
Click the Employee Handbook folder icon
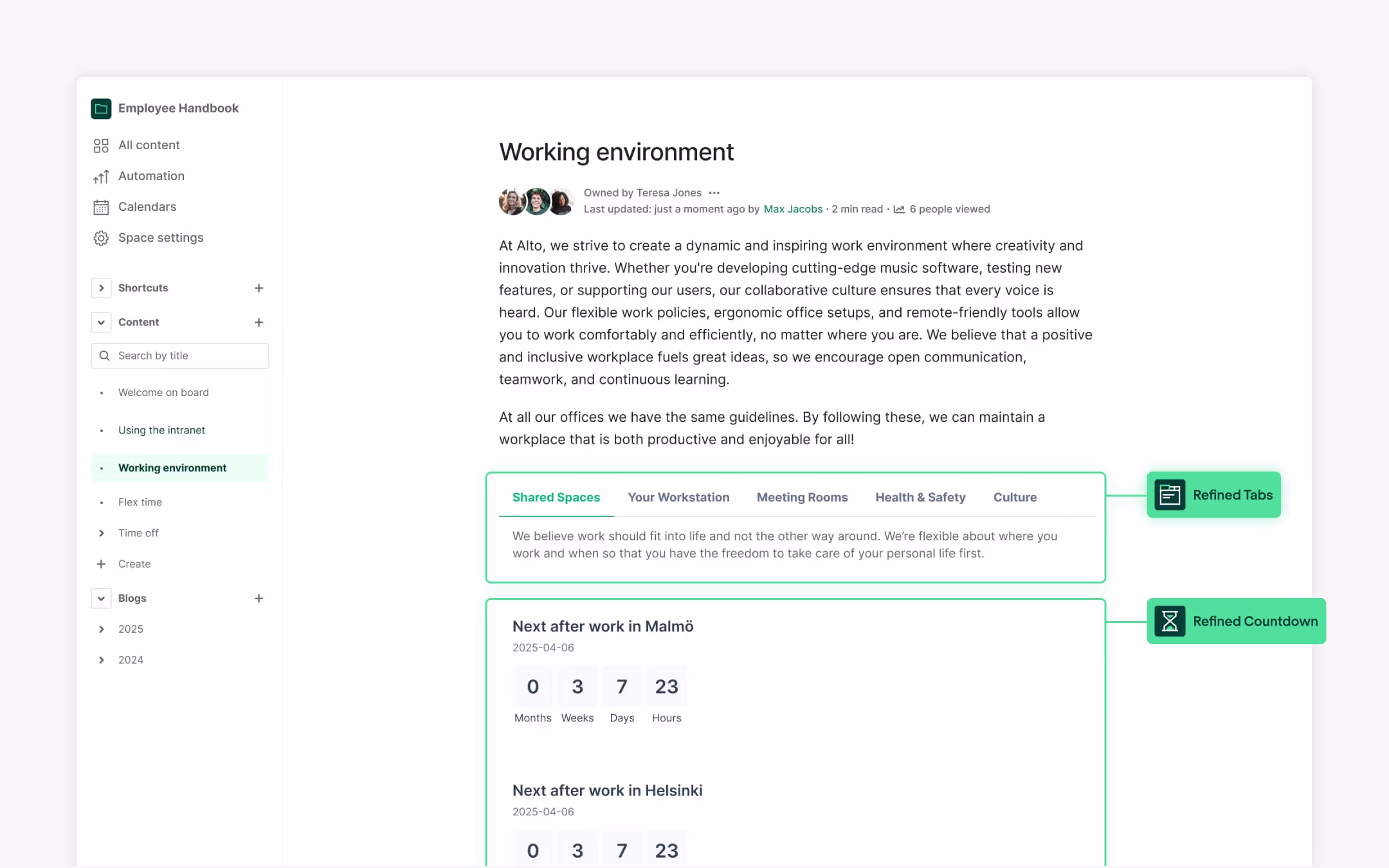[x=101, y=109]
